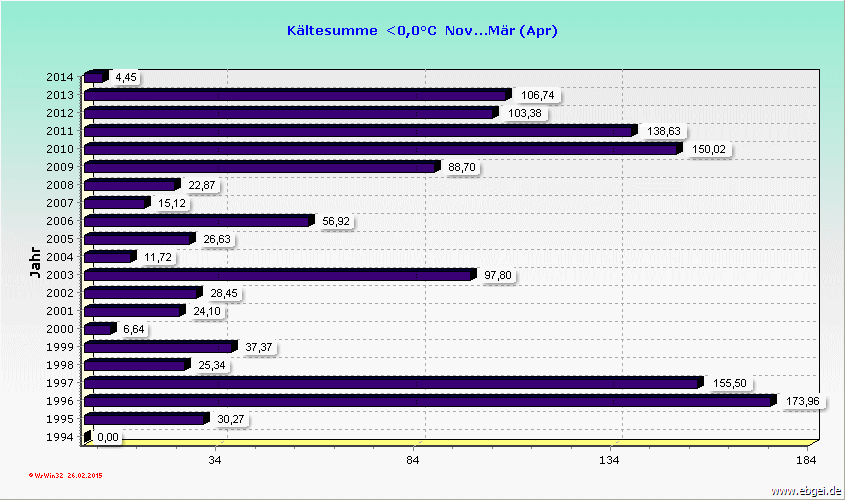Select the 2004 value label 11,72
Image resolution: width=845 pixels, height=500 pixels.
tap(157, 257)
